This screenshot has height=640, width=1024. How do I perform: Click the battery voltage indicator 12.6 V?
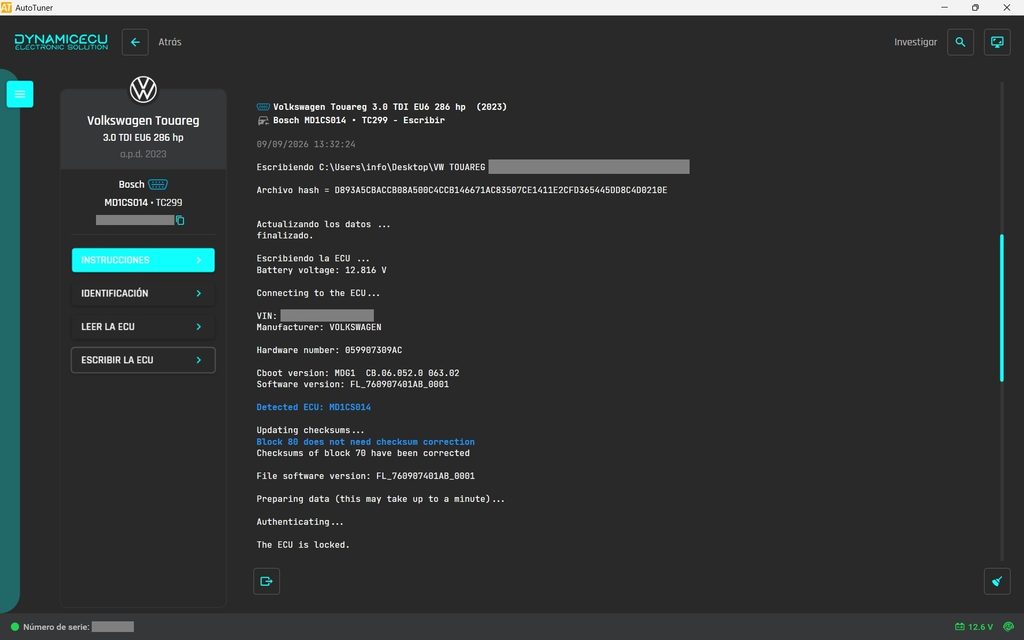974,627
